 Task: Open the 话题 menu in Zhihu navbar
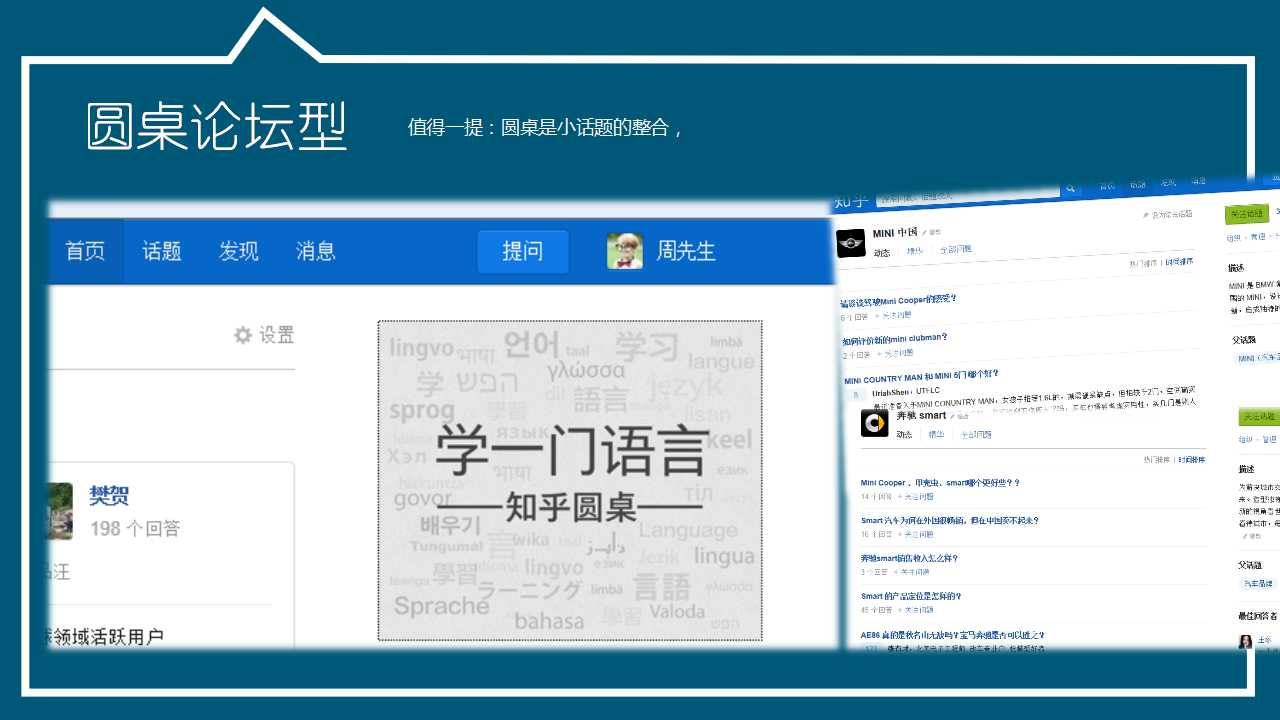(162, 252)
